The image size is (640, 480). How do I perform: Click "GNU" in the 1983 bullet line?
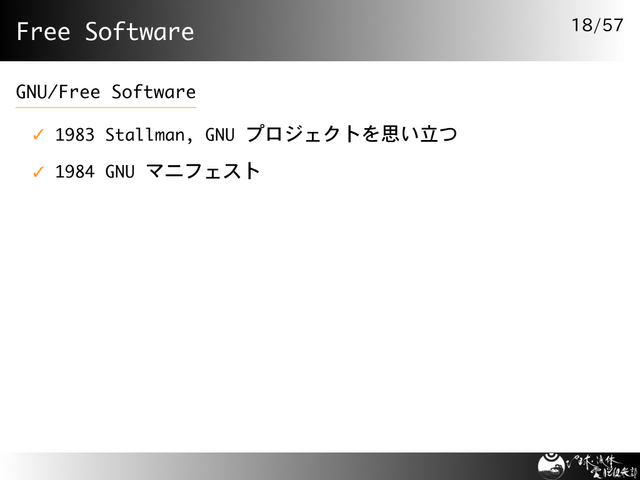pos(219,134)
